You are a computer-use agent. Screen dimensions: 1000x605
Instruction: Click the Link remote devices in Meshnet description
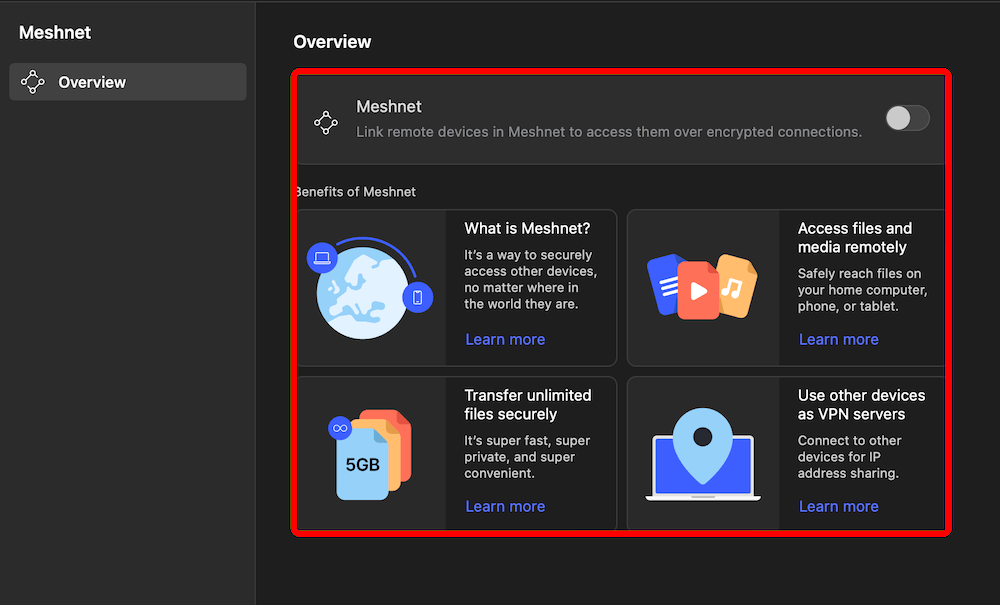(x=609, y=132)
